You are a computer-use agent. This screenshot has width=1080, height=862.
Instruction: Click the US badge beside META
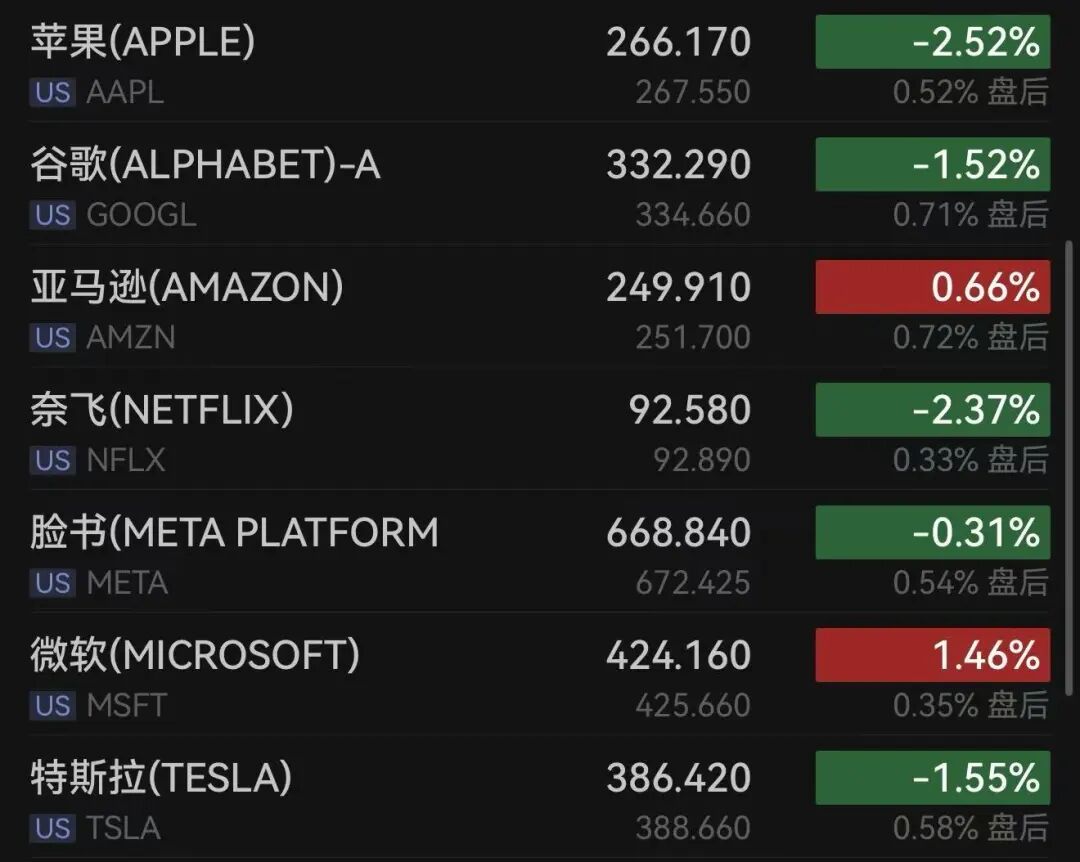tap(52, 583)
